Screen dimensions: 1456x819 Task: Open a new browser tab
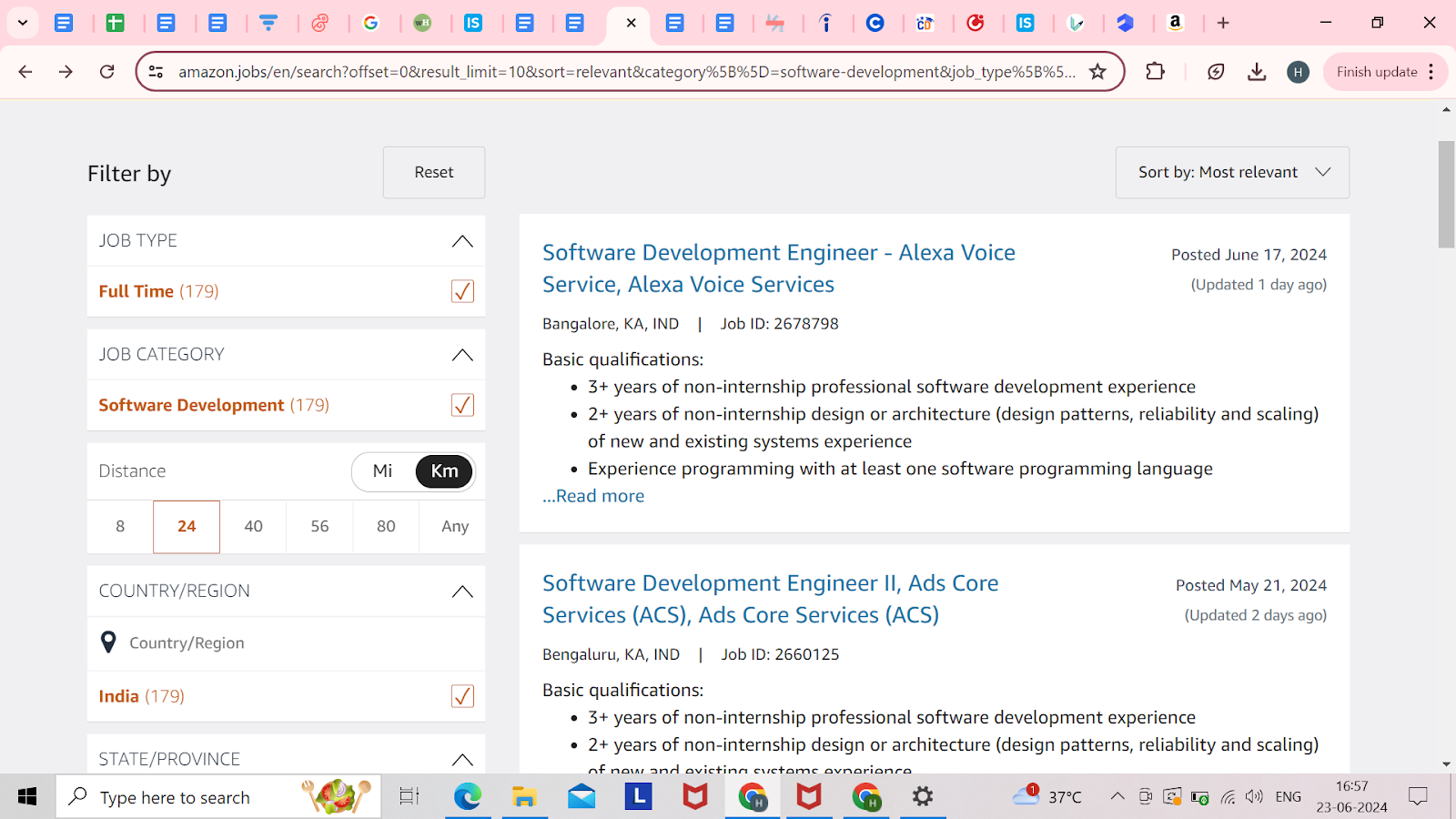click(1223, 23)
